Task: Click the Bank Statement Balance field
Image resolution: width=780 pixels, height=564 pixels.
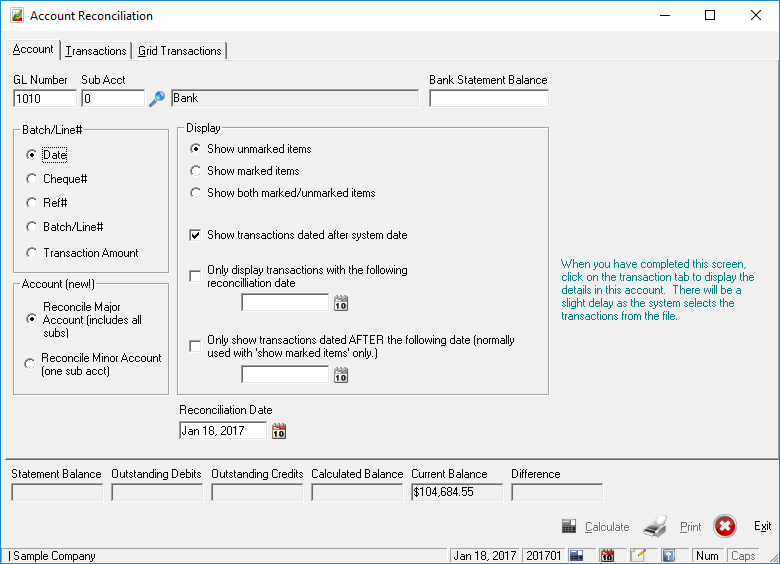Action: [489, 99]
